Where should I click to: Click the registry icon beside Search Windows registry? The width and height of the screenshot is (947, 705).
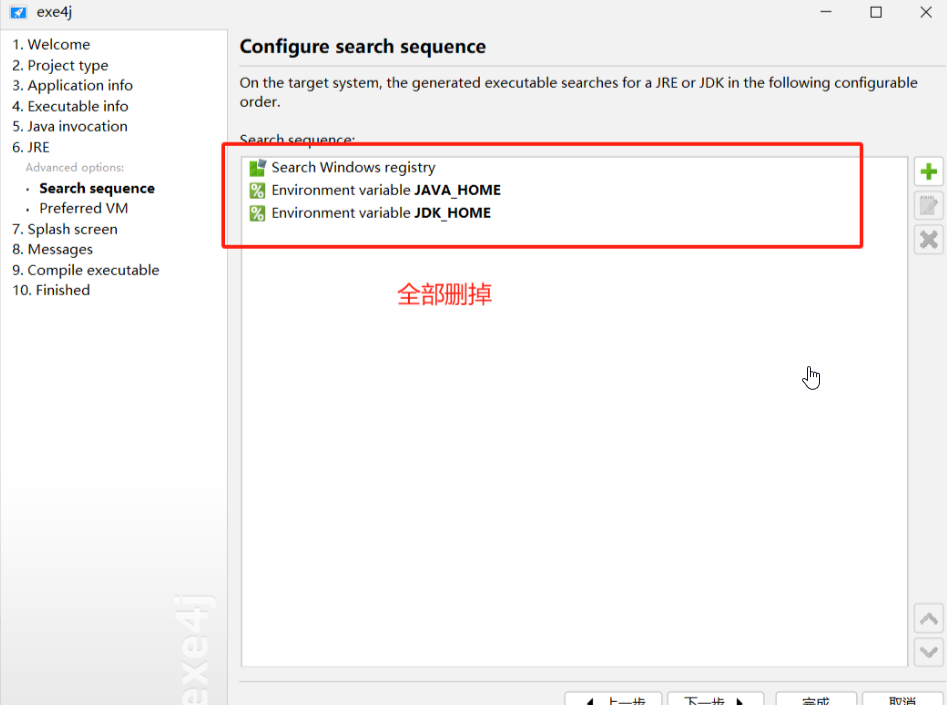(259, 167)
